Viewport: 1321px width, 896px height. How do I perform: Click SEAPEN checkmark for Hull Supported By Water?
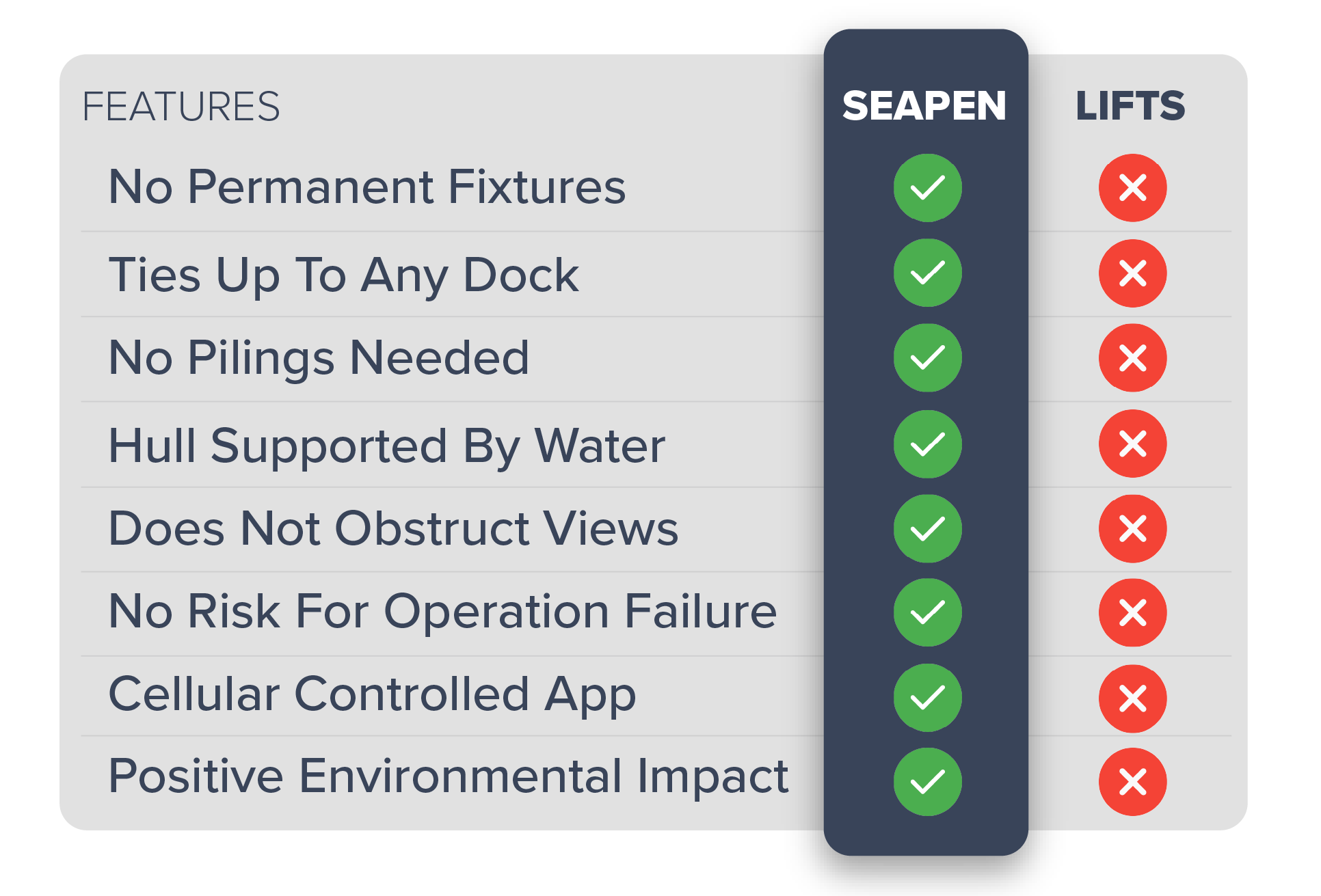pyautogui.click(x=927, y=444)
